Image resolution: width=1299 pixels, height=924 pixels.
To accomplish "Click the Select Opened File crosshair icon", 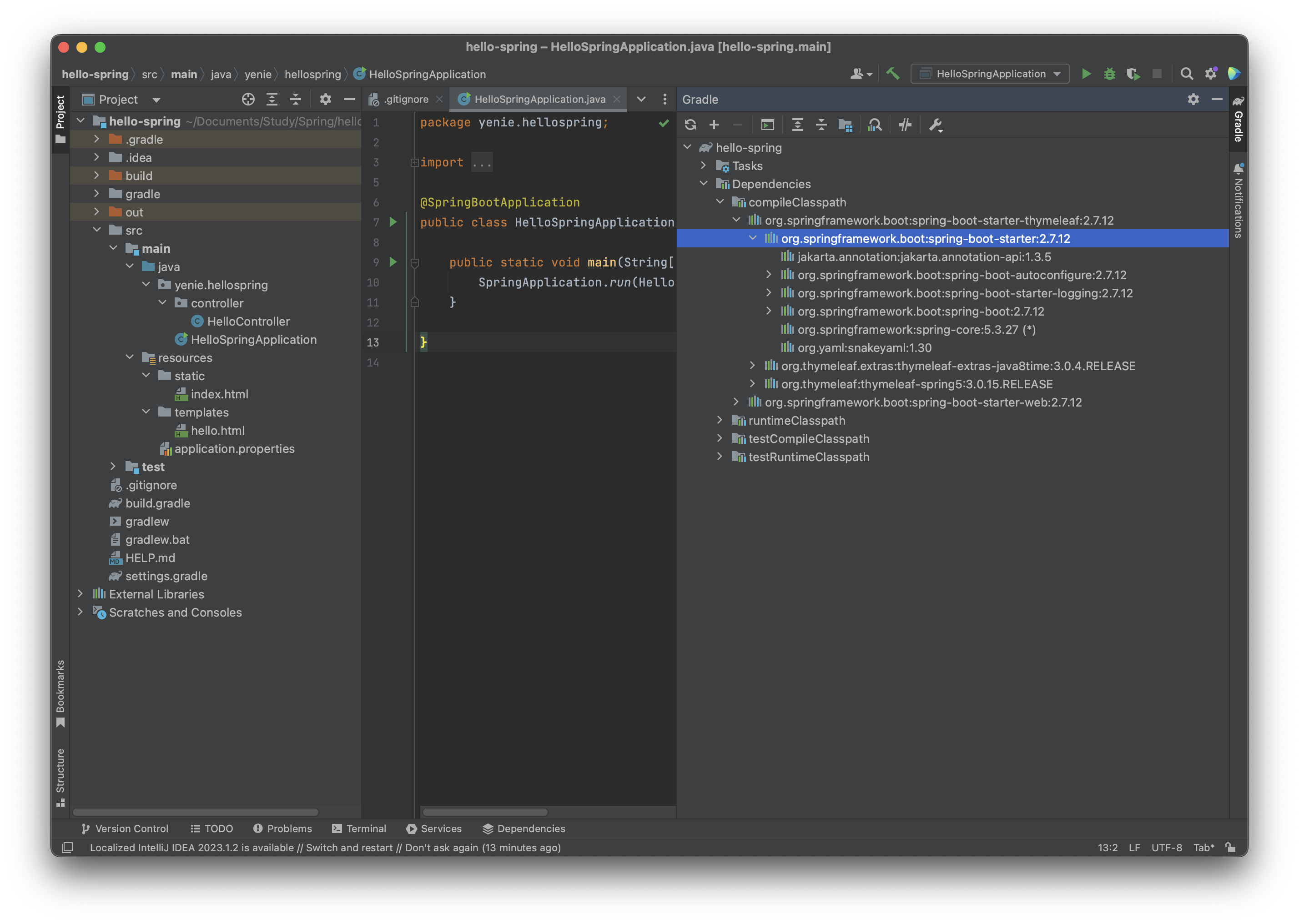I will tap(248, 100).
